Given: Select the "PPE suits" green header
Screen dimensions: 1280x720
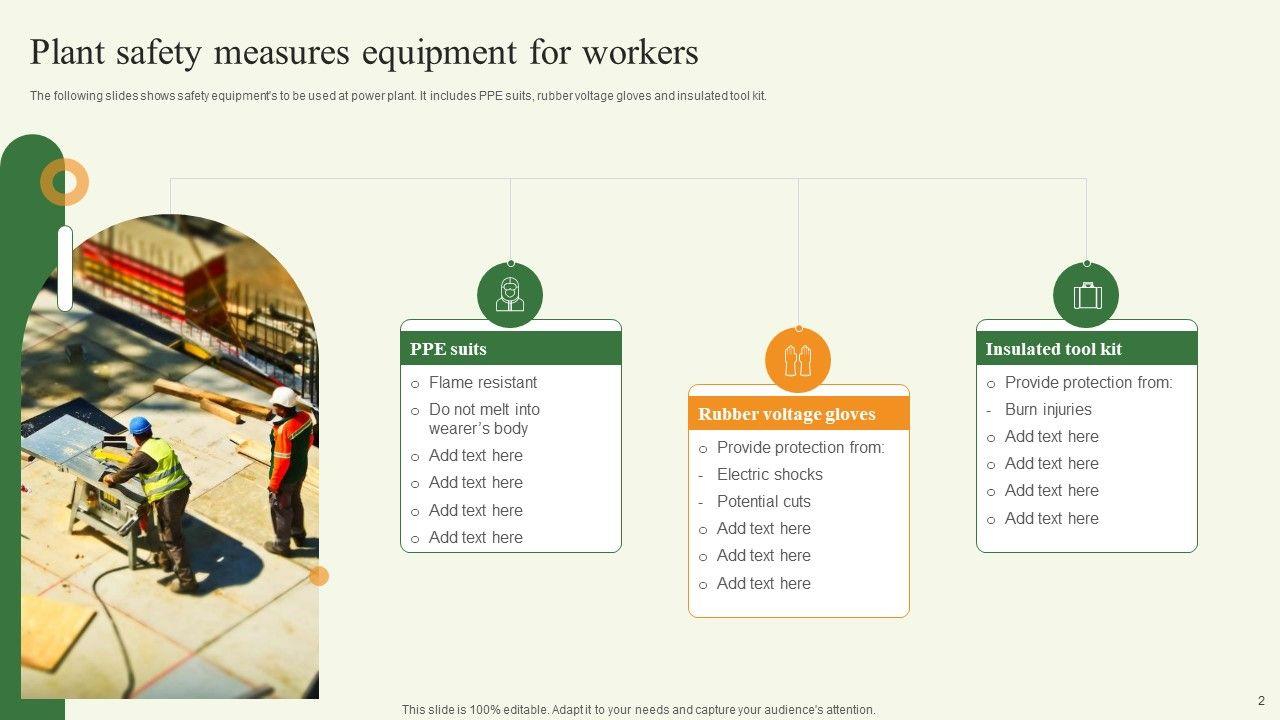Looking at the screenshot, I should (x=511, y=348).
